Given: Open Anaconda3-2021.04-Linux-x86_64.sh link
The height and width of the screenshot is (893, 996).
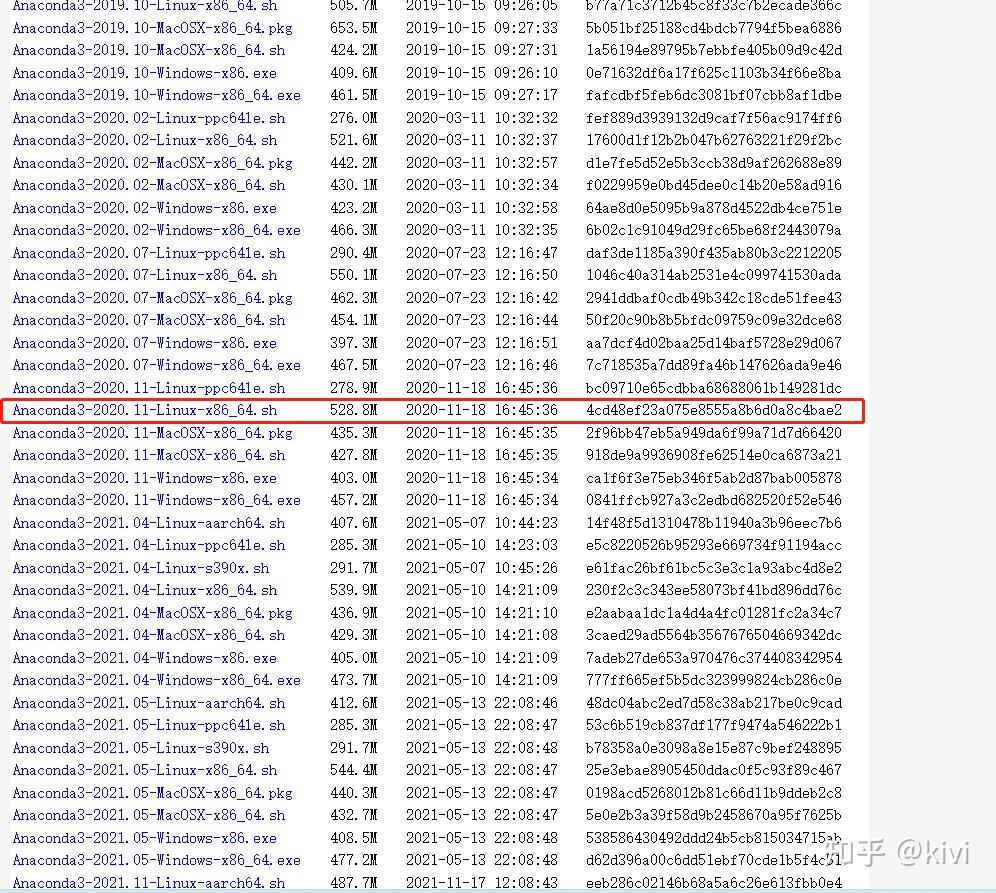Looking at the screenshot, I should (x=145, y=591).
